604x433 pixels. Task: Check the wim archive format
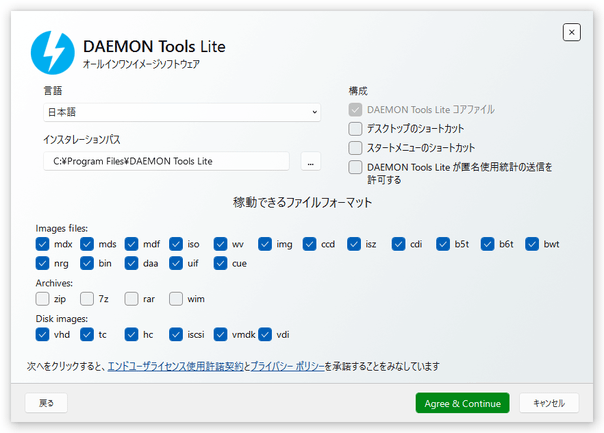176,299
